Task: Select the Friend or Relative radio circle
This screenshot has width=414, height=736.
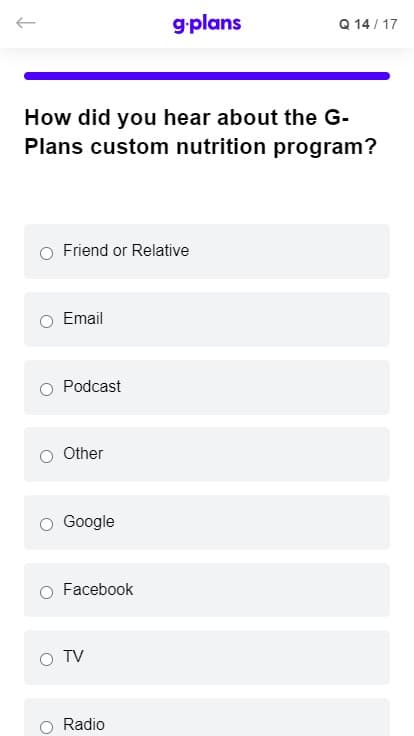Action: click(46, 253)
